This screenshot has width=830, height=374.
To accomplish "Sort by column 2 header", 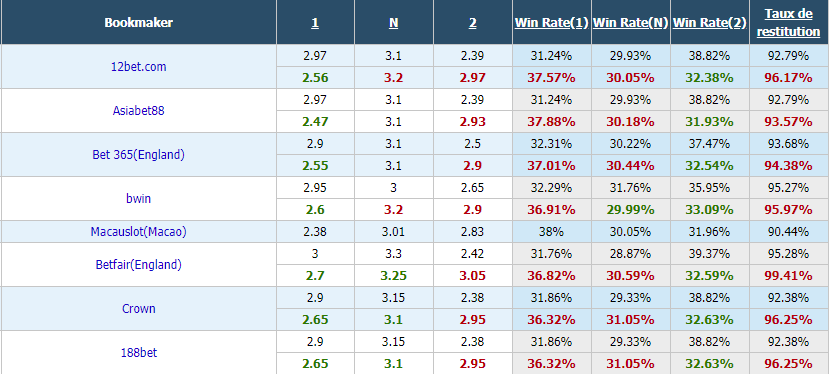I will 472,23.
